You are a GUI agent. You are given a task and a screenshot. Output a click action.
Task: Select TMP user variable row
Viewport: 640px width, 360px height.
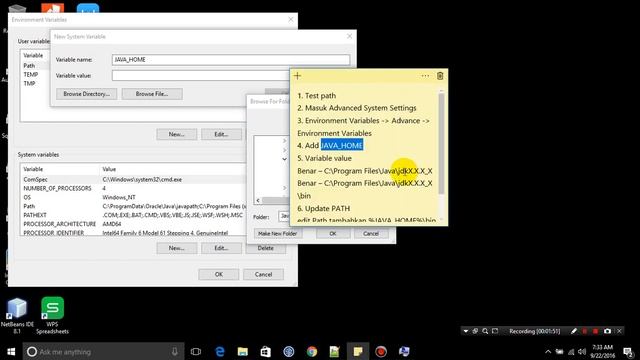(x=36, y=84)
